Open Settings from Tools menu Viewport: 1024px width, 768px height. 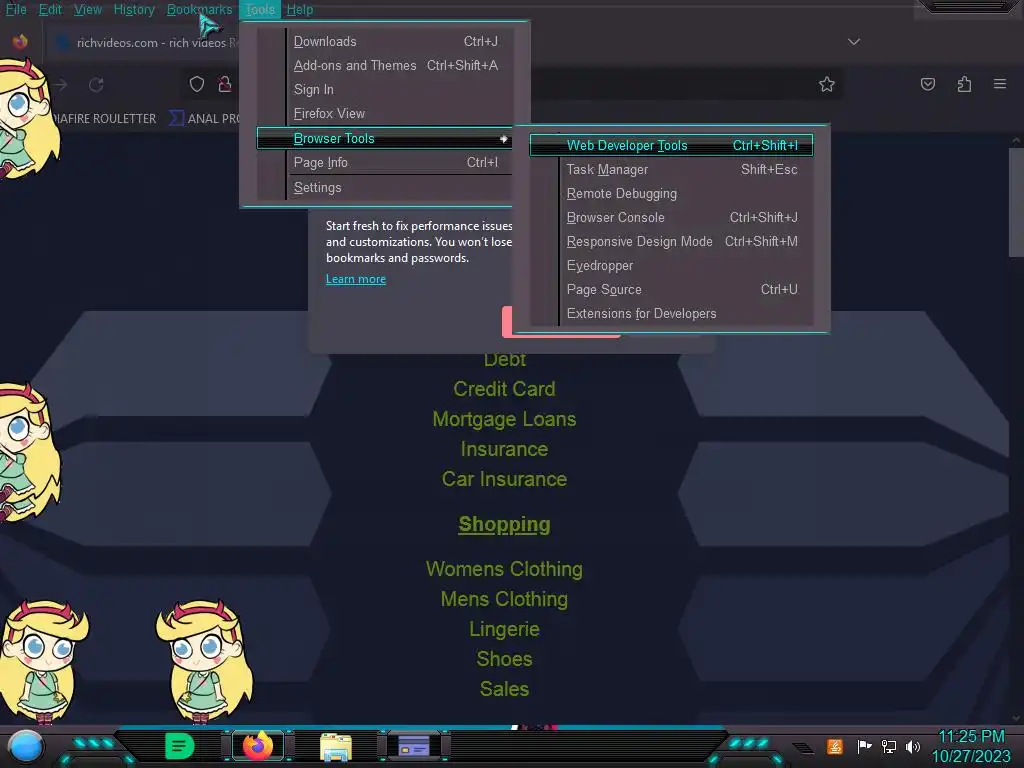click(384, 187)
